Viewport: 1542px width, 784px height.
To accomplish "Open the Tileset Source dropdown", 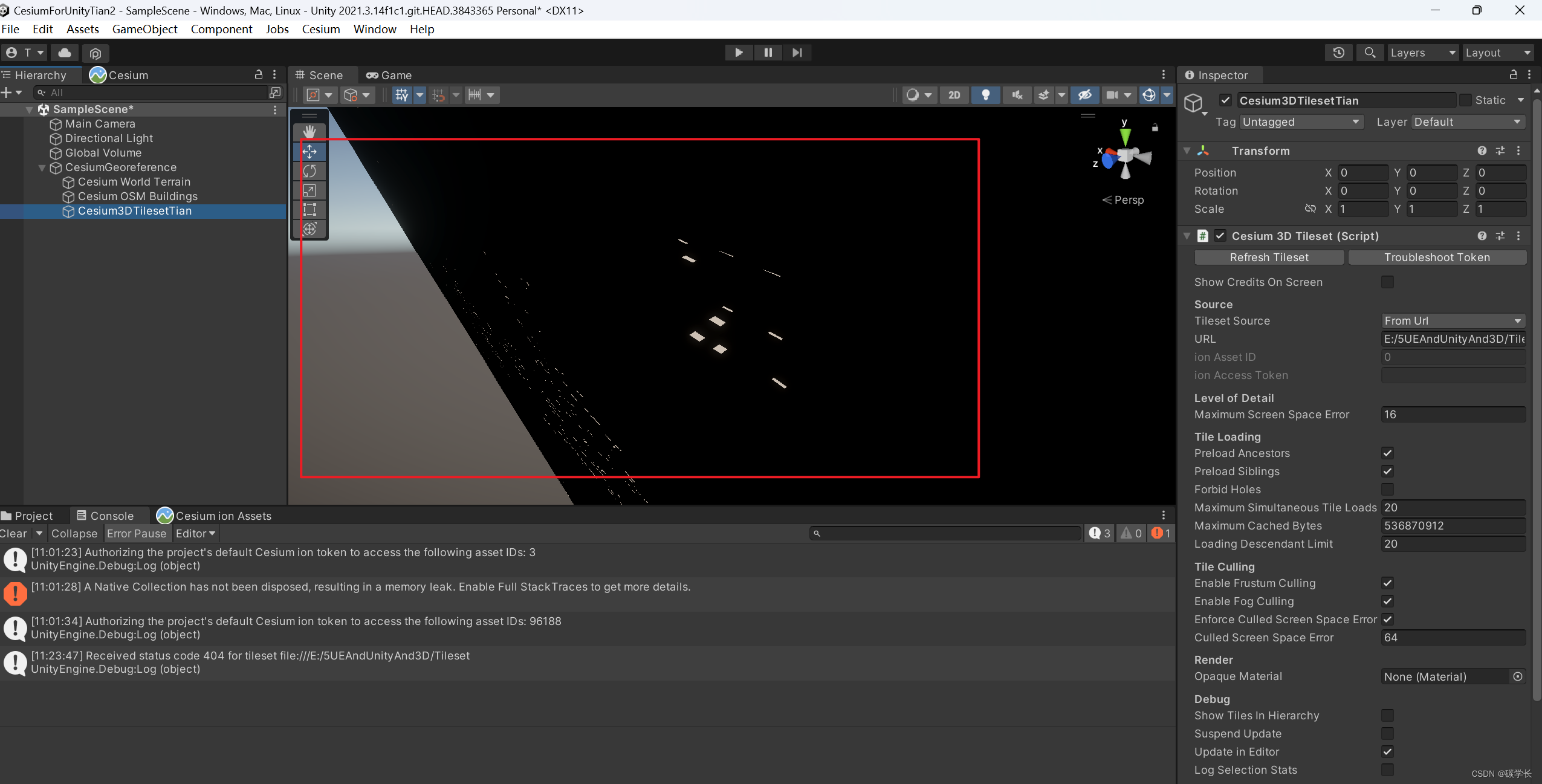I will point(1452,321).
